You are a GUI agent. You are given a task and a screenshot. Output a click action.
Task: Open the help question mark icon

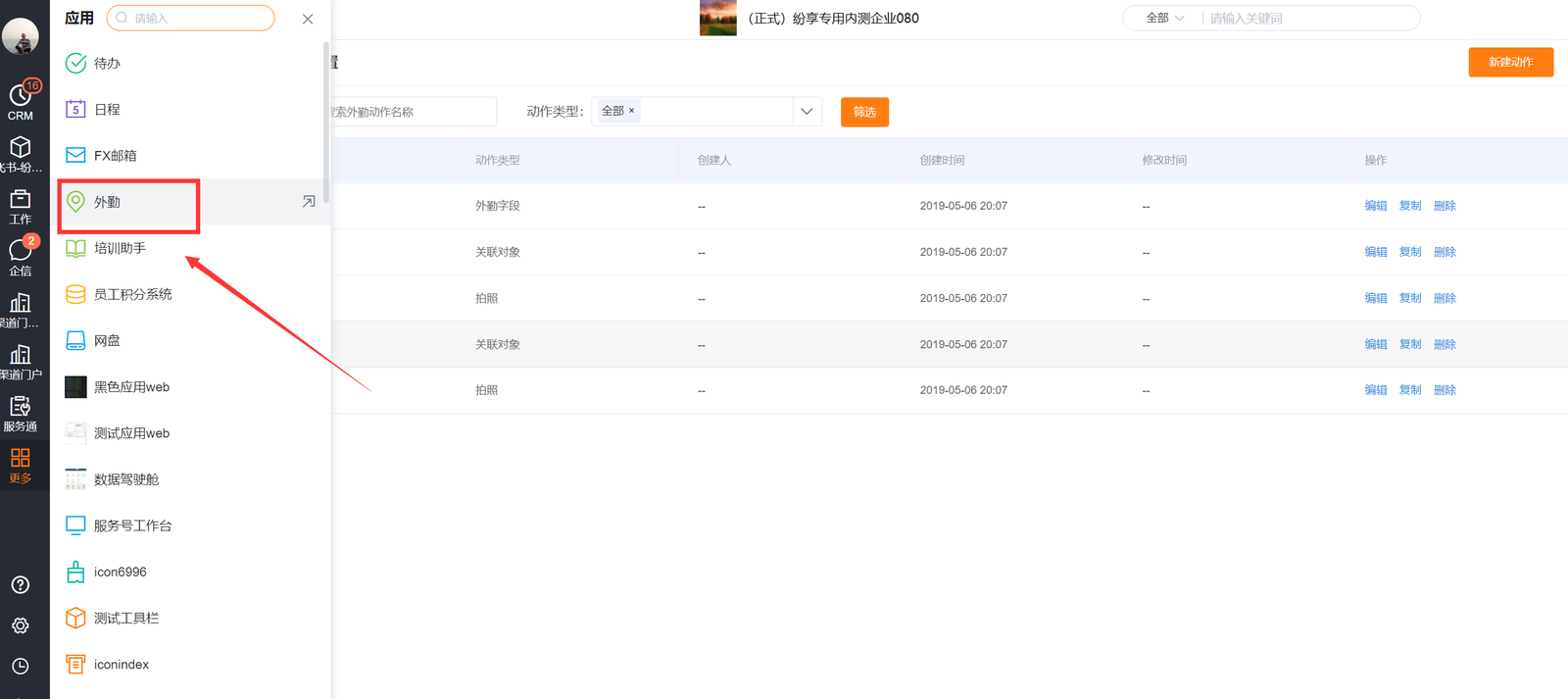pyautogui.click(x=21, y=585)
